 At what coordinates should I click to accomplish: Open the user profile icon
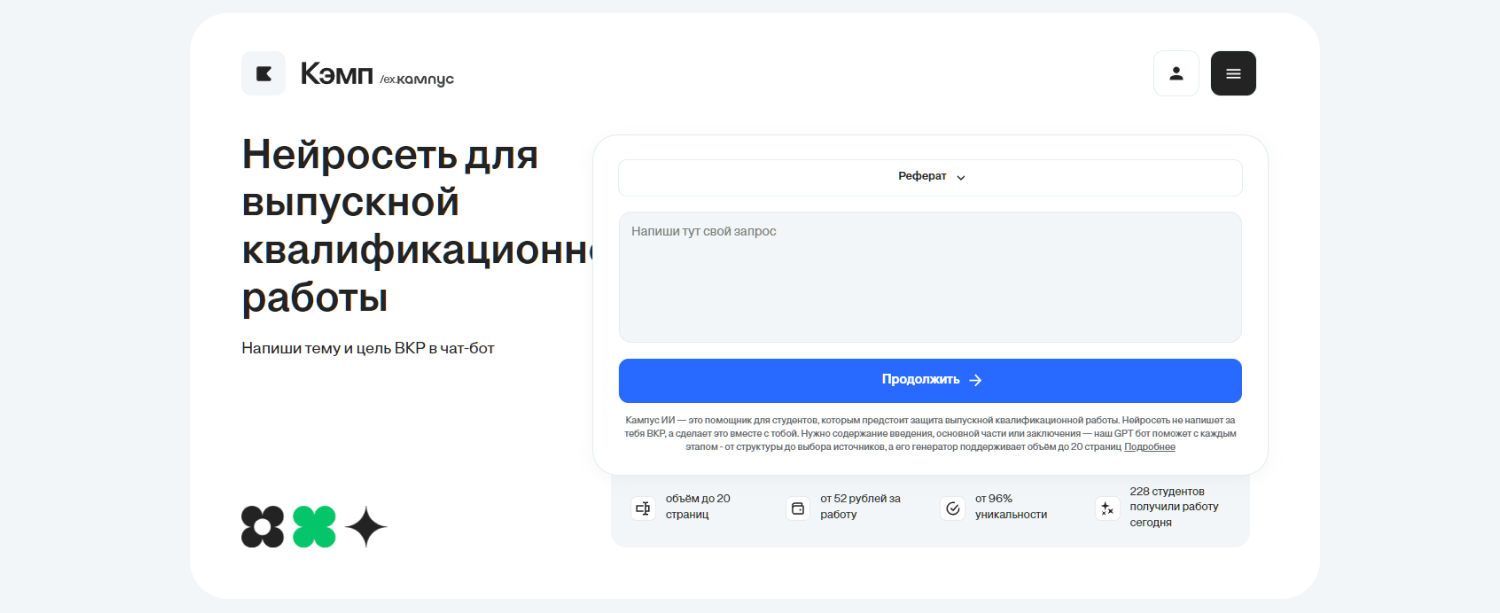point(1176,73)
